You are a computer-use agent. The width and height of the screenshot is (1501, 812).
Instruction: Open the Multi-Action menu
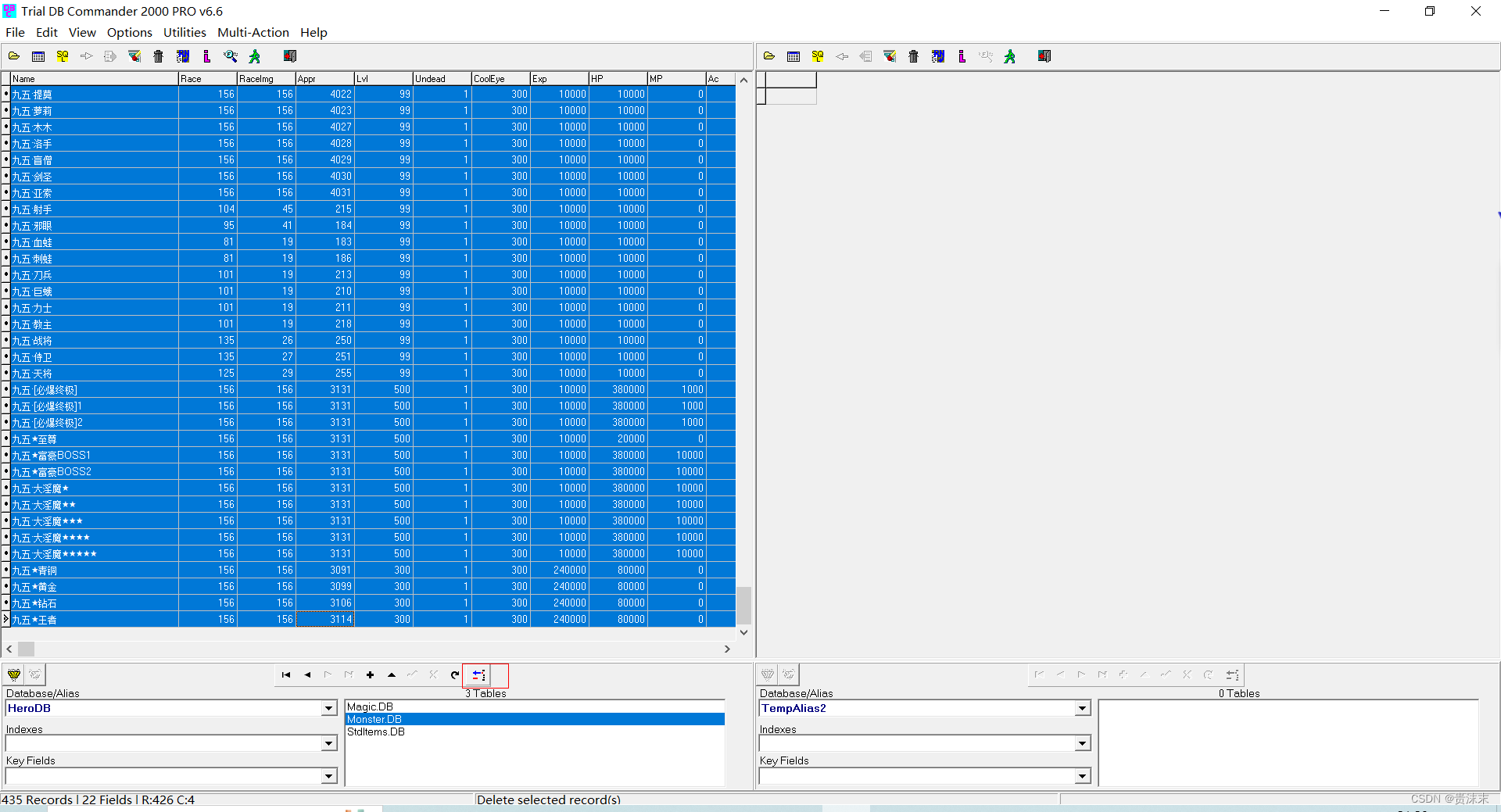pos(253,33)
